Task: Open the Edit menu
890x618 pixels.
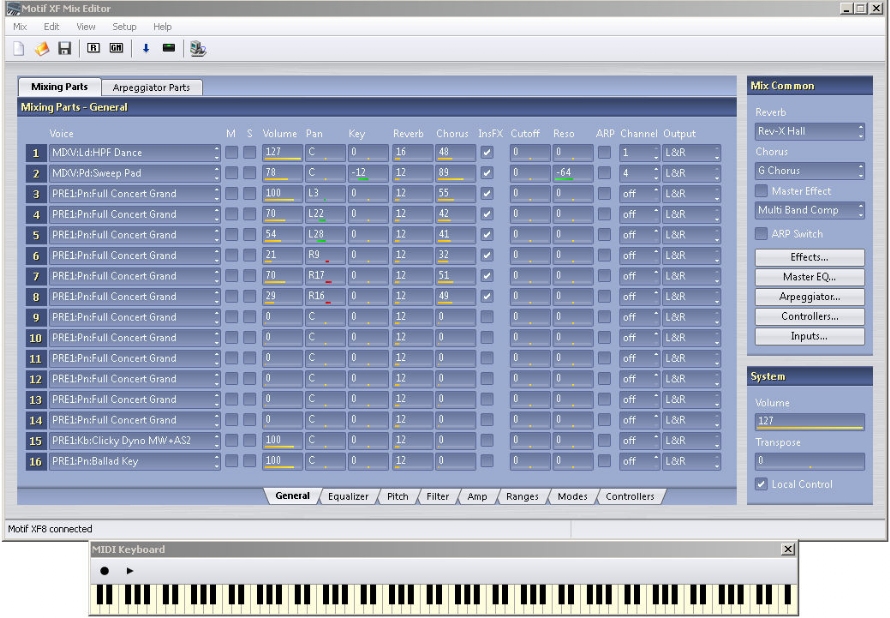Action: (x=52, y=27)
